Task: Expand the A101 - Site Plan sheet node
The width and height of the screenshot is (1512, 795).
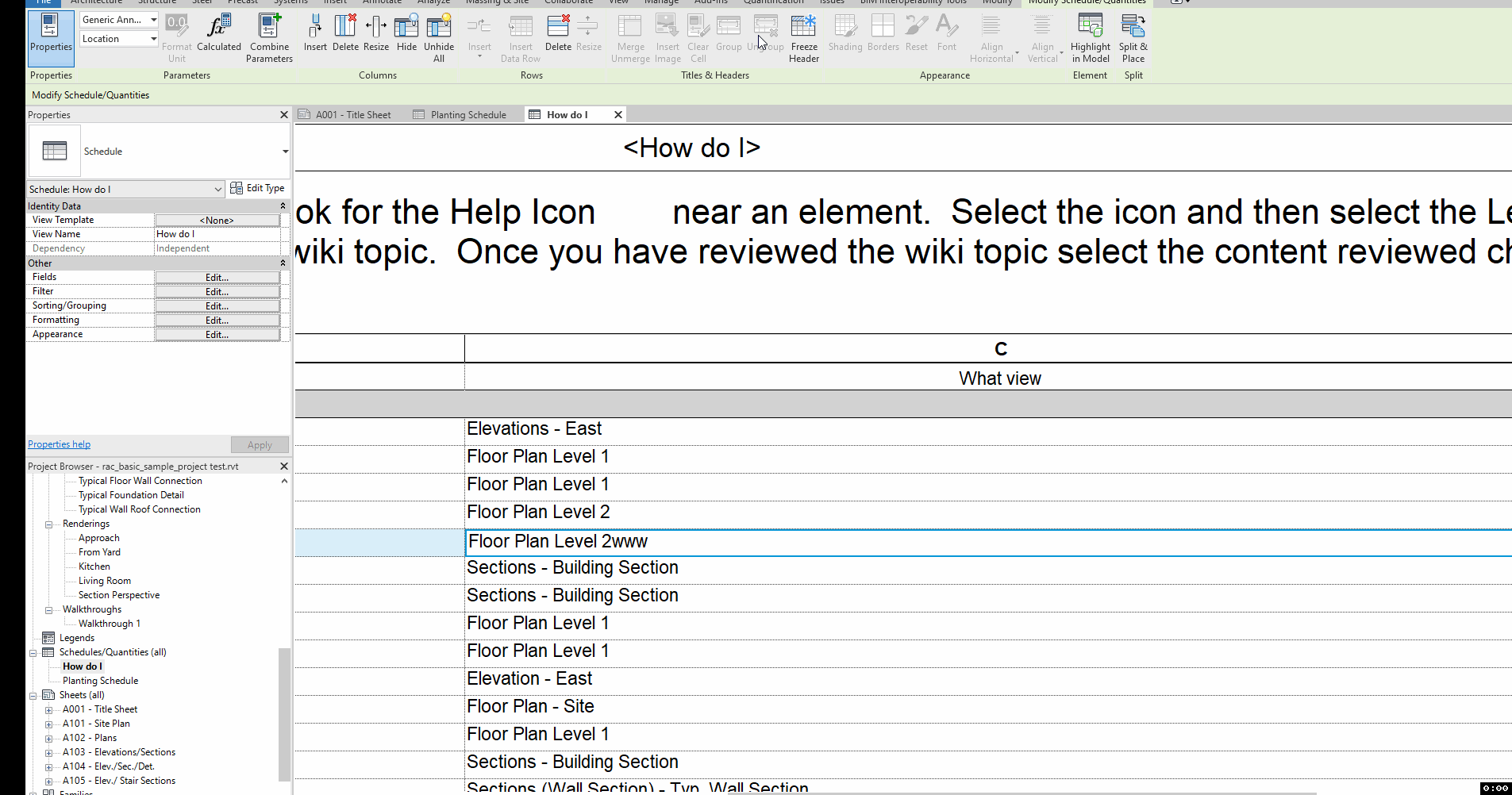Action: click(x=49, y=724)
